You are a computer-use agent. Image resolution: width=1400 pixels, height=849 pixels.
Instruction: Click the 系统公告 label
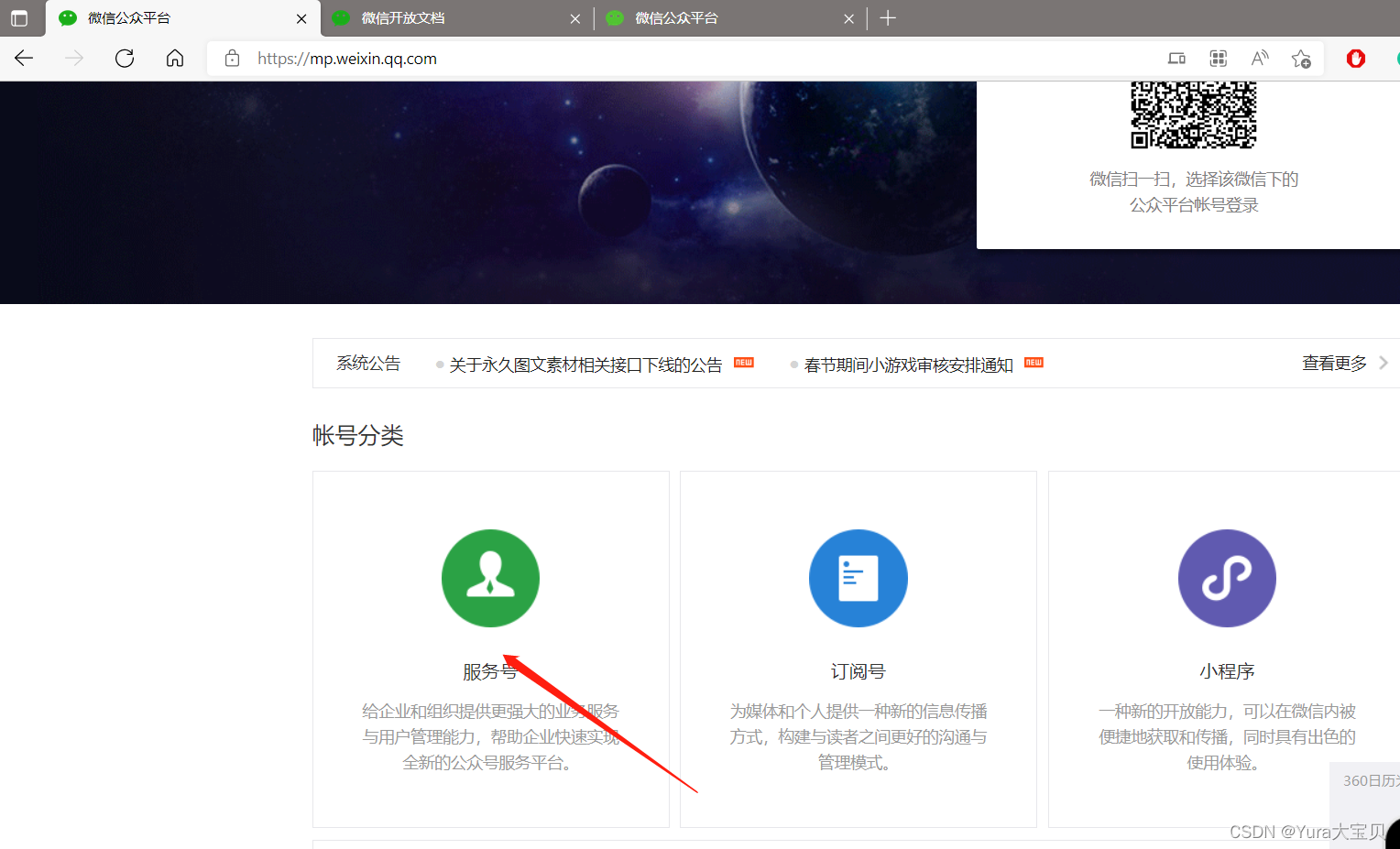[368, 364]
